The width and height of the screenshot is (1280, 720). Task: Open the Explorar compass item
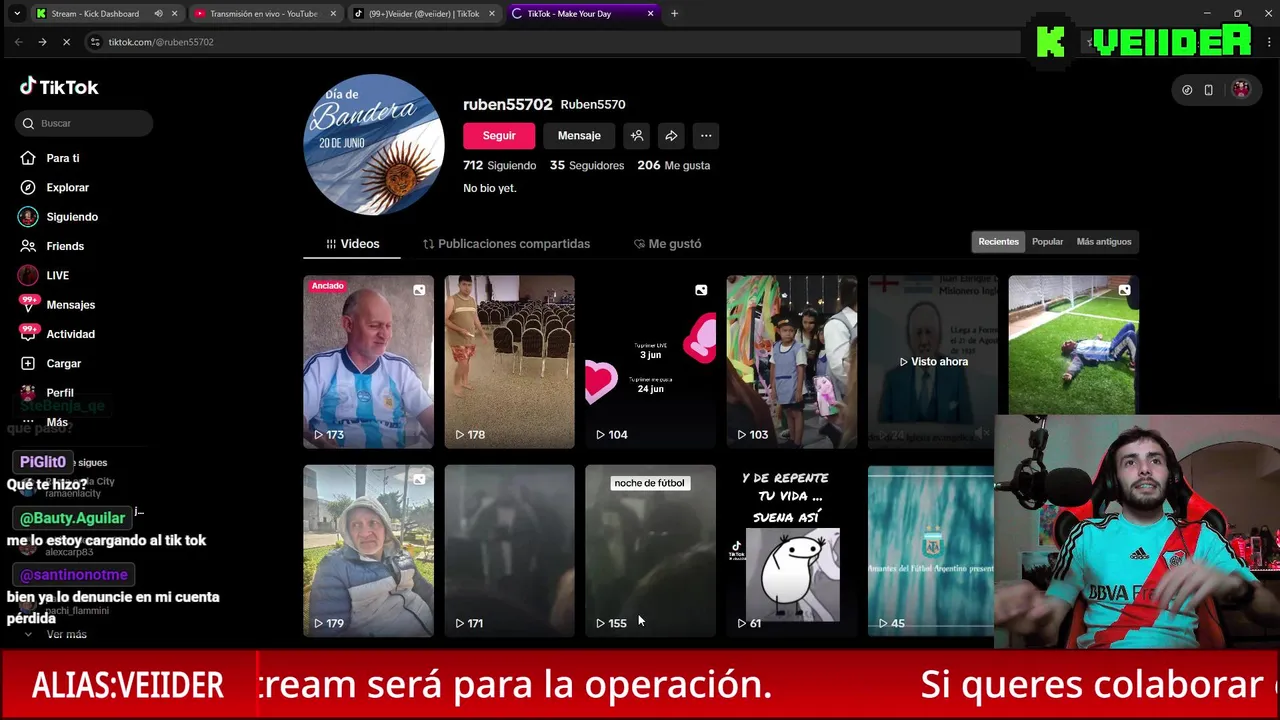[55, 187]
